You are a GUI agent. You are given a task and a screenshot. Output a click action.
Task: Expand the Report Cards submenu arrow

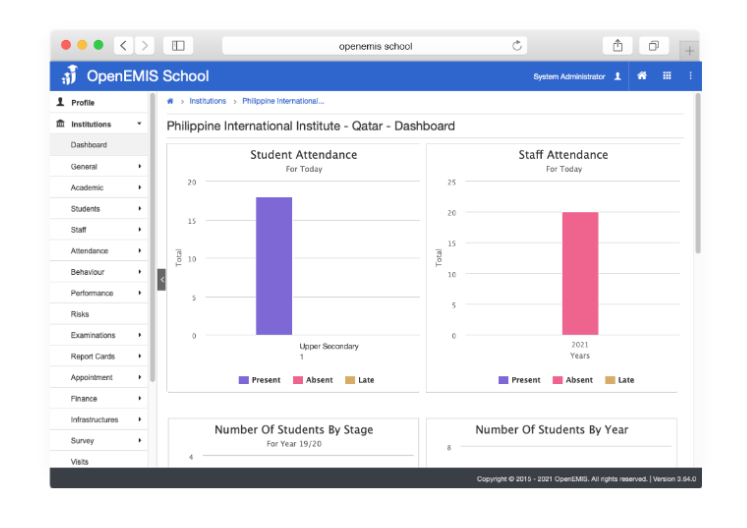pyautogui.click(x=140, y=356)
